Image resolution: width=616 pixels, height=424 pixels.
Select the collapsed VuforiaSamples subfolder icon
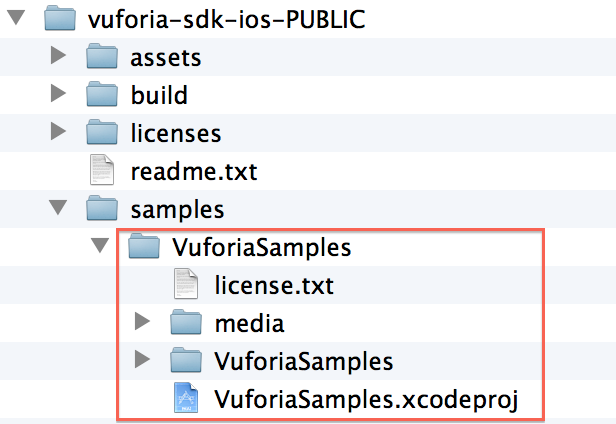186,360
